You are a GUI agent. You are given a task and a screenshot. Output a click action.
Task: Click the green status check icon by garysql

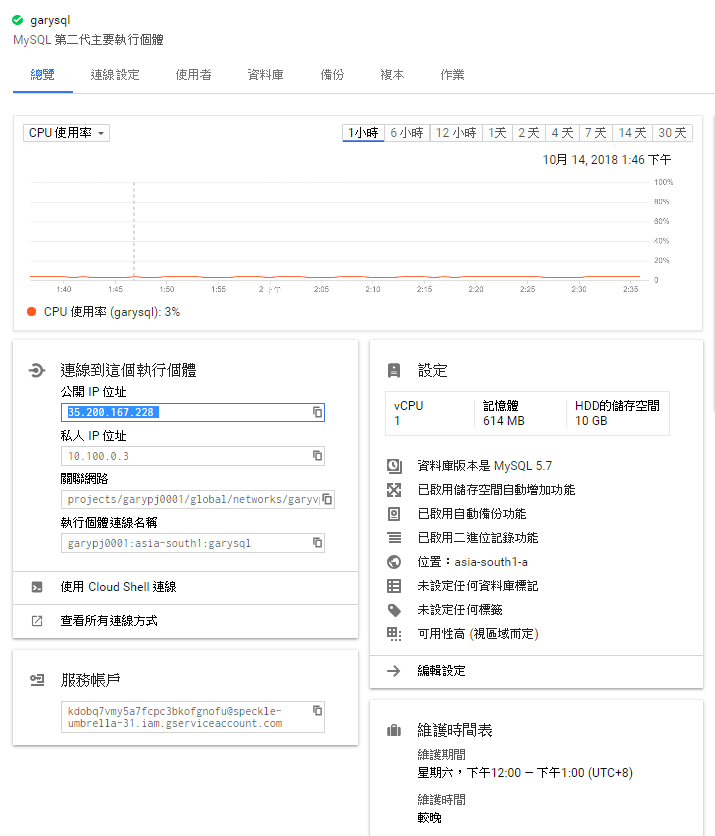(18, 20)
